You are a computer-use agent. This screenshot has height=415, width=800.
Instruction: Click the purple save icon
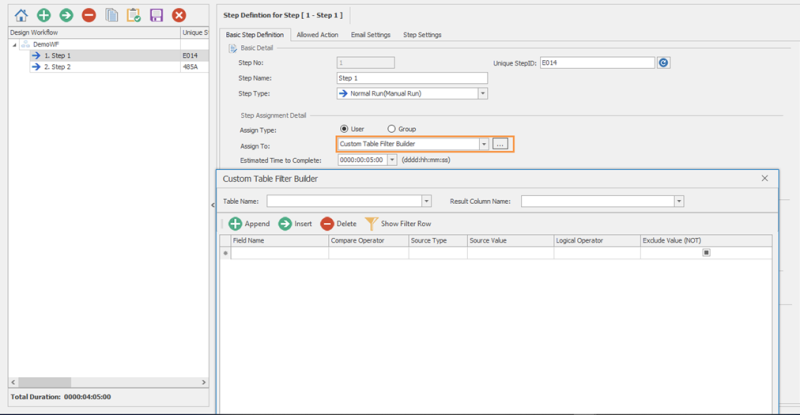click(x=156, y=15)
